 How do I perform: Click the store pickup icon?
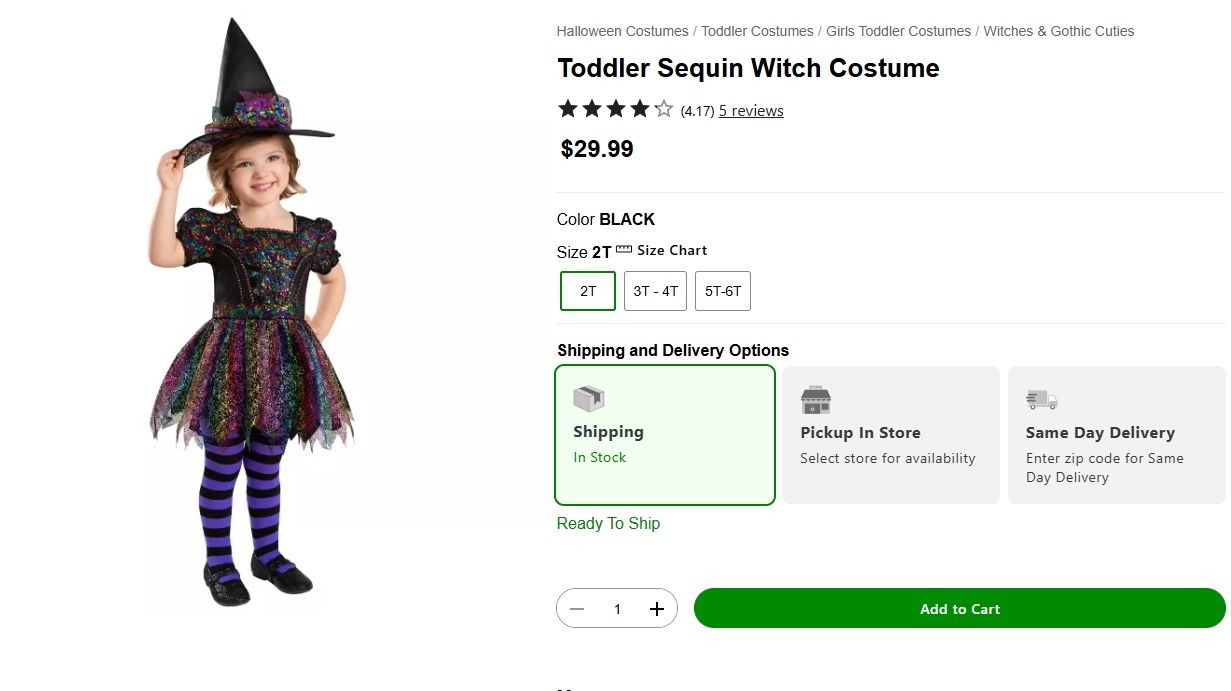click(x=816, y=400)
